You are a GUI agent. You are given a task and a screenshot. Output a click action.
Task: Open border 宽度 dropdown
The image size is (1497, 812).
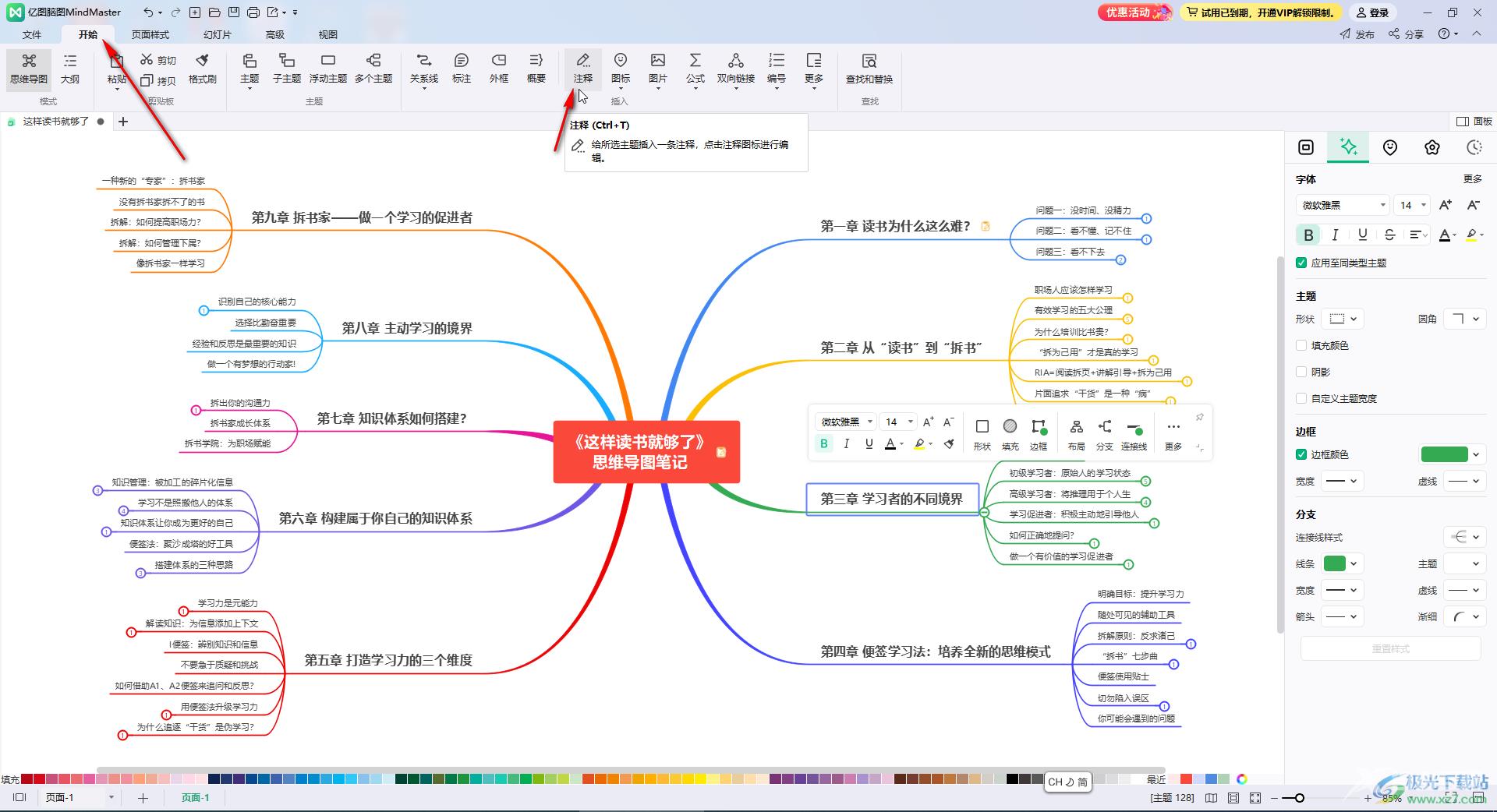pos(1343,481)
